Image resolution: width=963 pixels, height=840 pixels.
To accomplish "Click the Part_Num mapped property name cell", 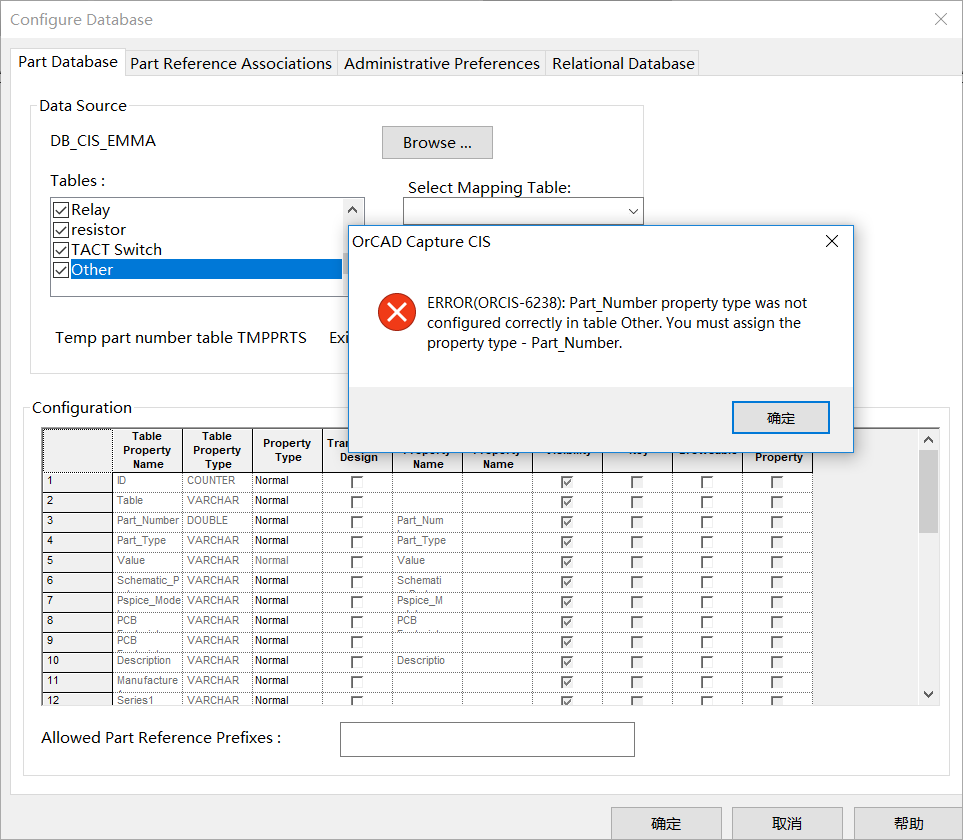I will (x=427, y=521).
